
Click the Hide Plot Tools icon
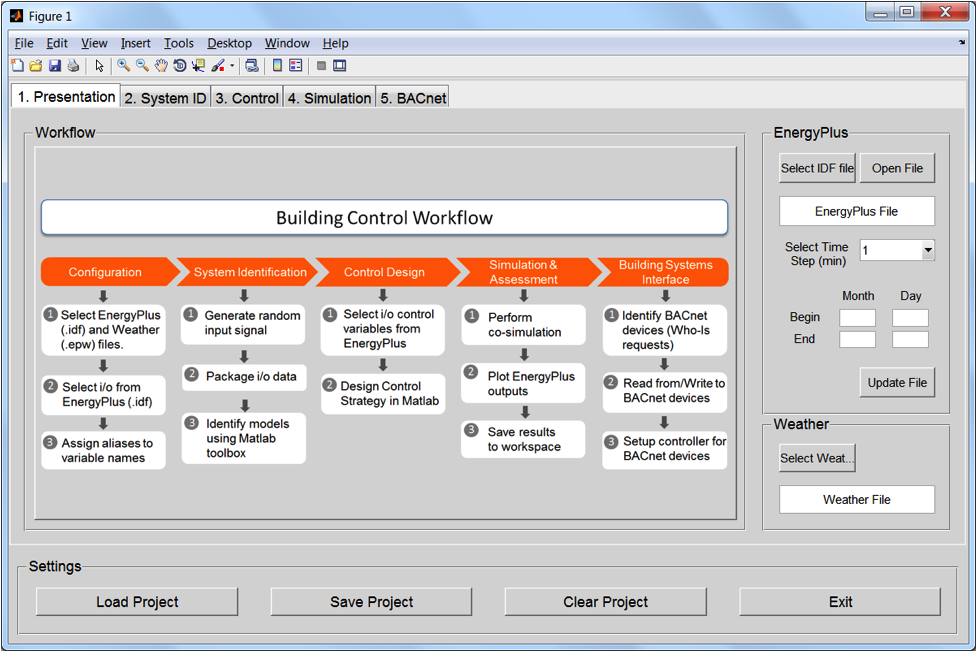tap(322, 65)
